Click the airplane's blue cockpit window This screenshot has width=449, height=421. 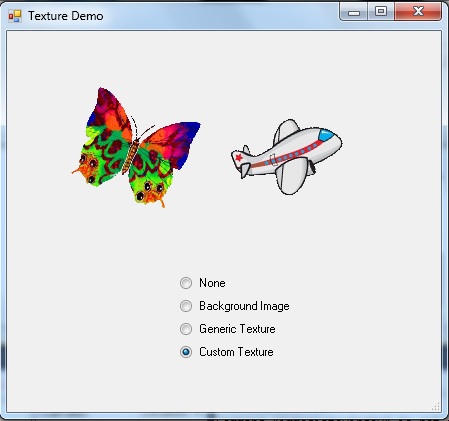point(326,135)
